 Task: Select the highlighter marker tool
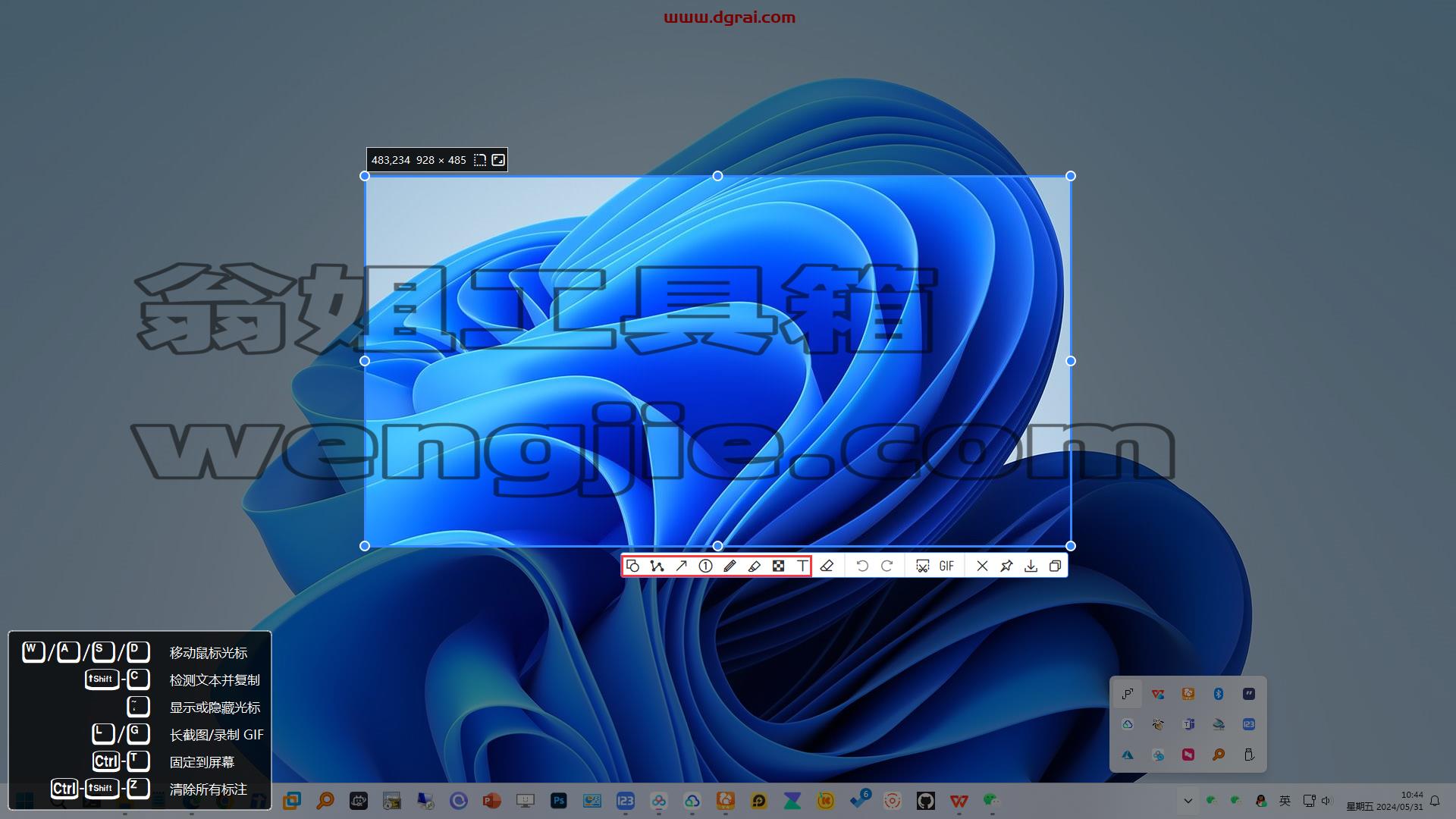tap(754, 566)
